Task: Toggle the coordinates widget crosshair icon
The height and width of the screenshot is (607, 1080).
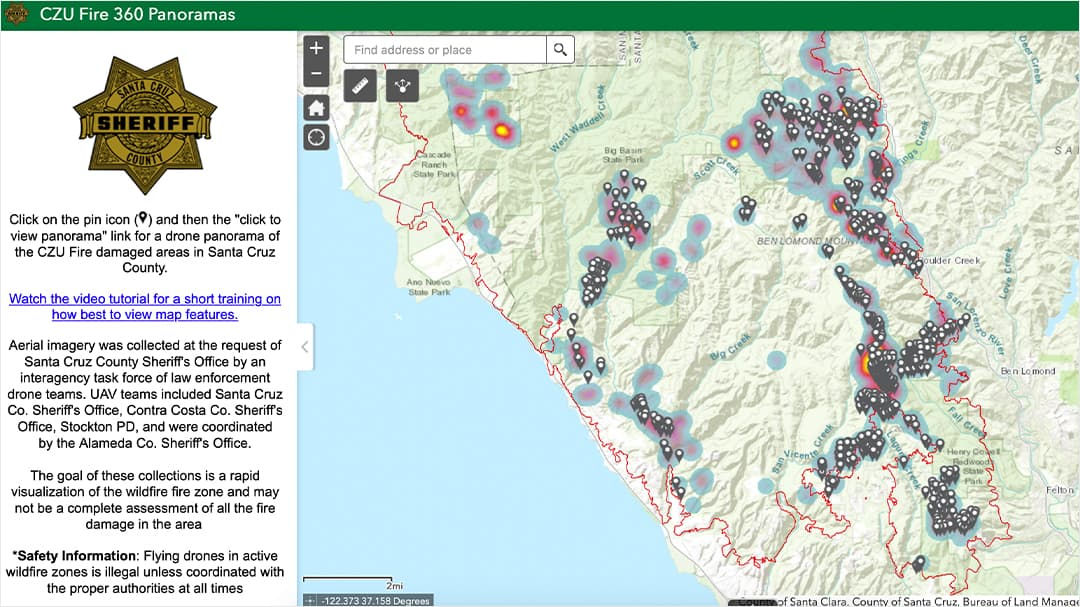Action: tap(311, 601)
